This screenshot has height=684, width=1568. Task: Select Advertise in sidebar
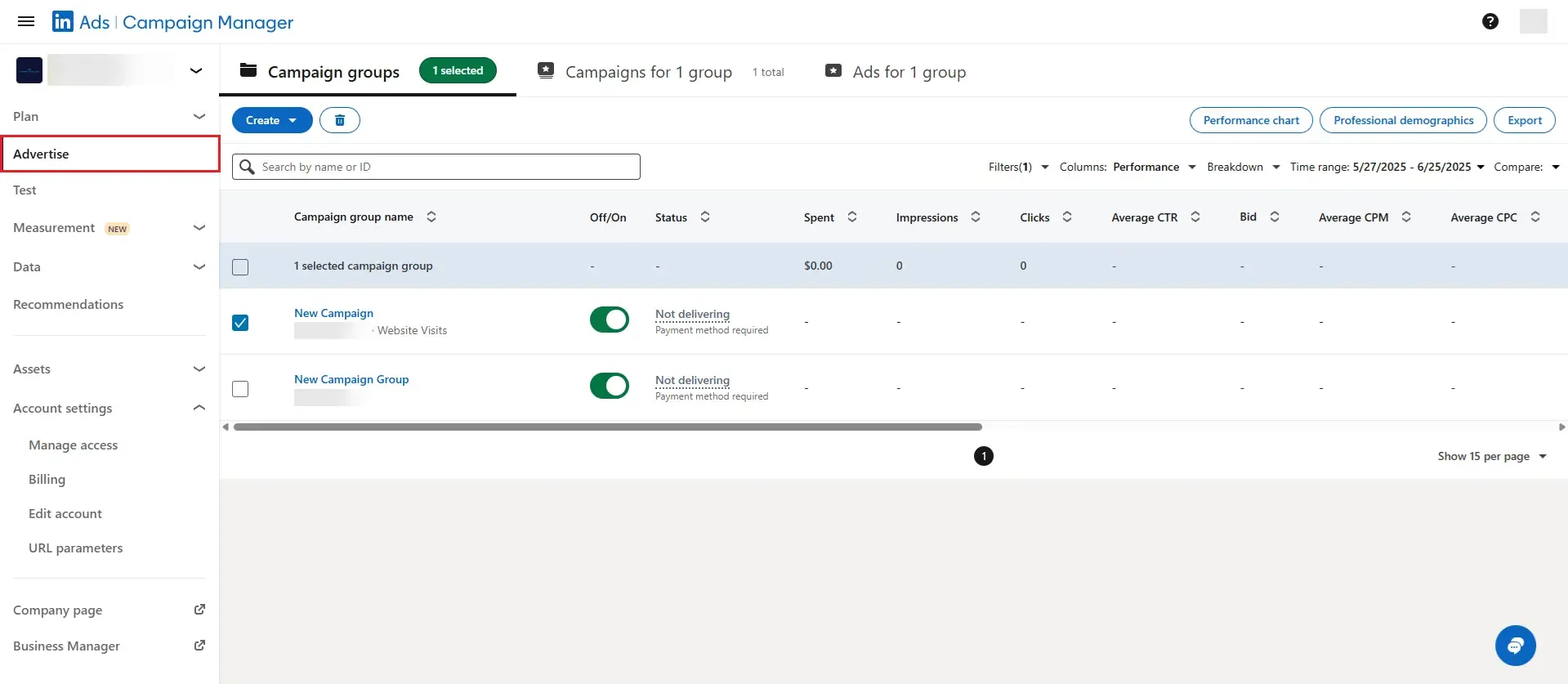(110, 154)
